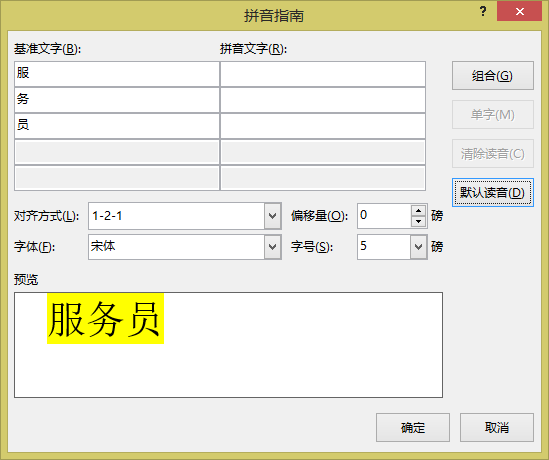Viewport: 549px width, 460px height.
Task: Click the 偏移量(O) label
Action: pos(319,216)
